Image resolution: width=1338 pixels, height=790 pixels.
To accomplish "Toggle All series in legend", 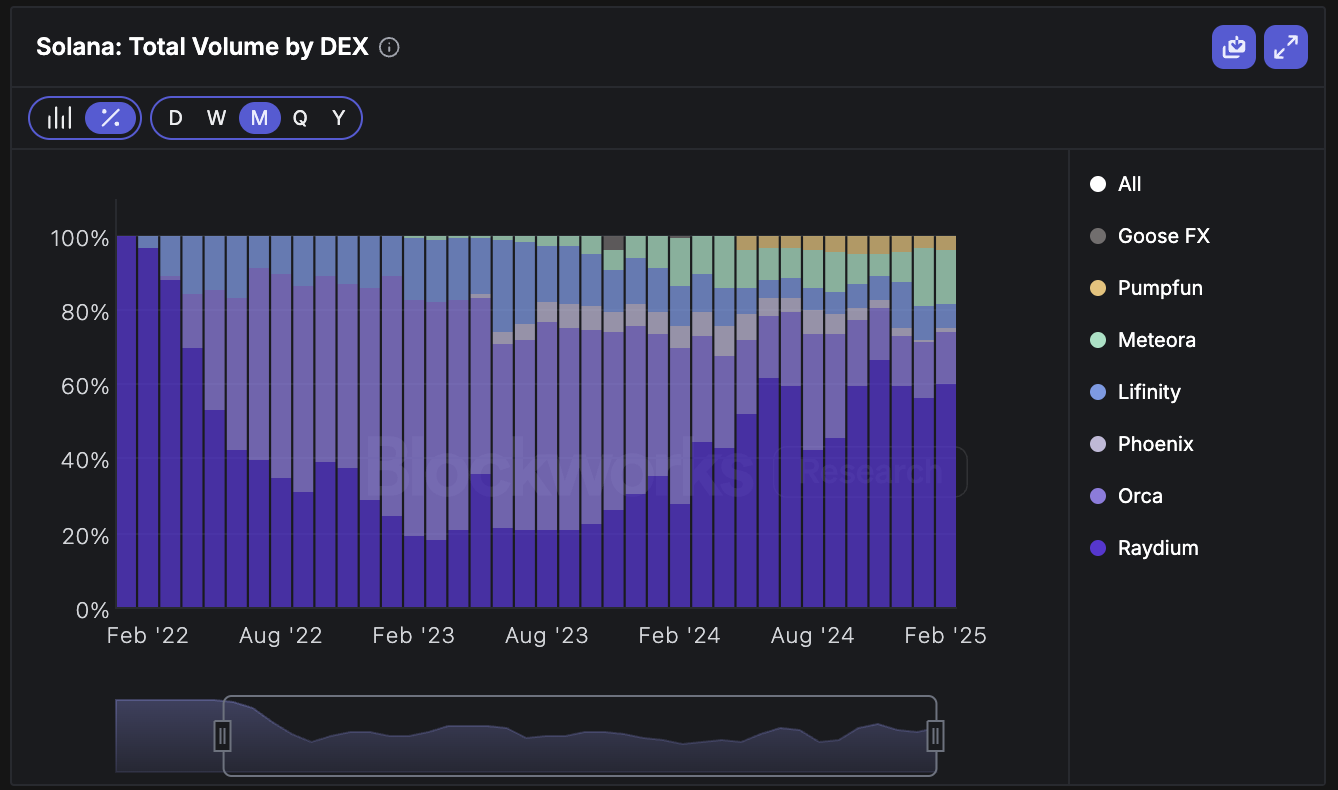I will (x=1128, y=184).
